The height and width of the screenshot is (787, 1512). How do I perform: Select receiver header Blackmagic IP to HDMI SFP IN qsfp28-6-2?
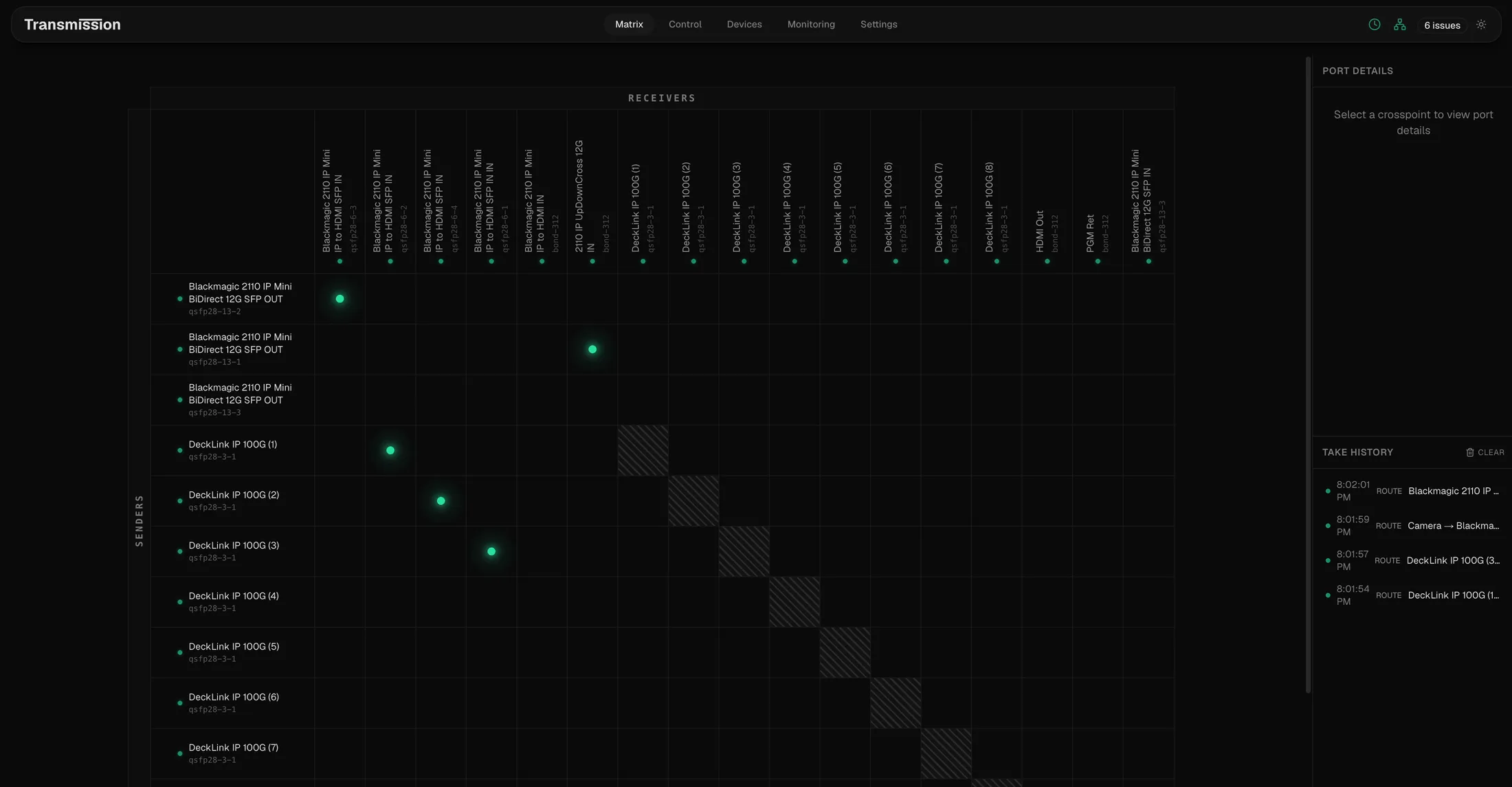390,192
